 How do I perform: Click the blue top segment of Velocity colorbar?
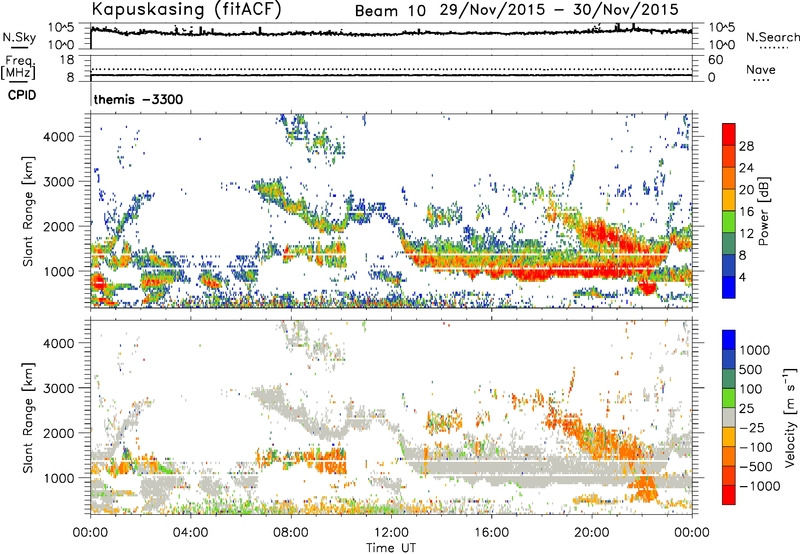click(729, 340)
